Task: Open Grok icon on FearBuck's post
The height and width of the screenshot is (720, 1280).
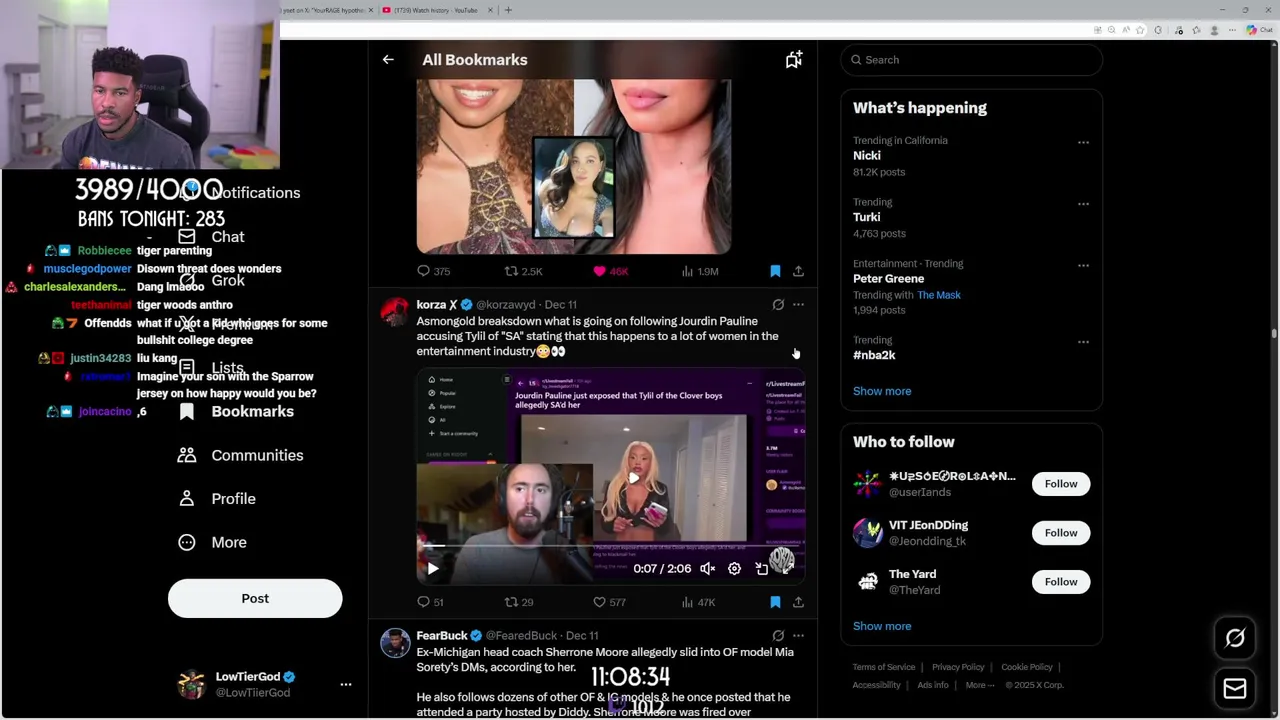Action: pos(778,635)
